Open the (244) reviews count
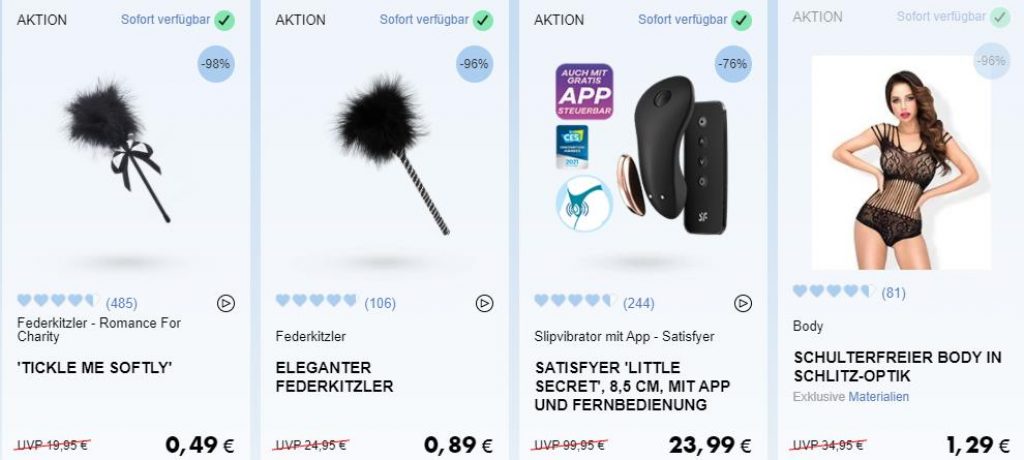 [x=639, y=303]
